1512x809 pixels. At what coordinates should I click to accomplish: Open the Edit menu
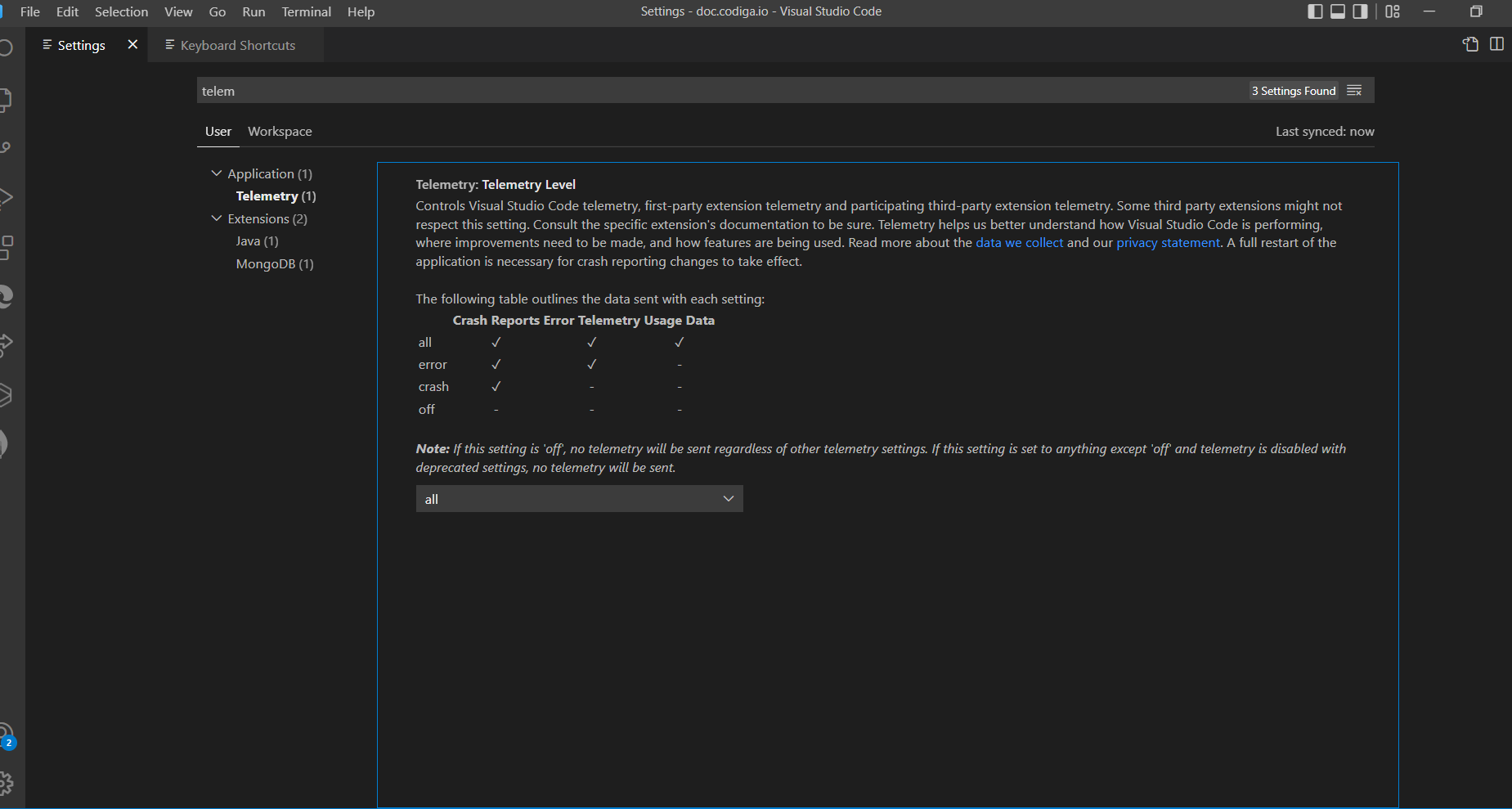pyautogui.click(x=67, y=11)
